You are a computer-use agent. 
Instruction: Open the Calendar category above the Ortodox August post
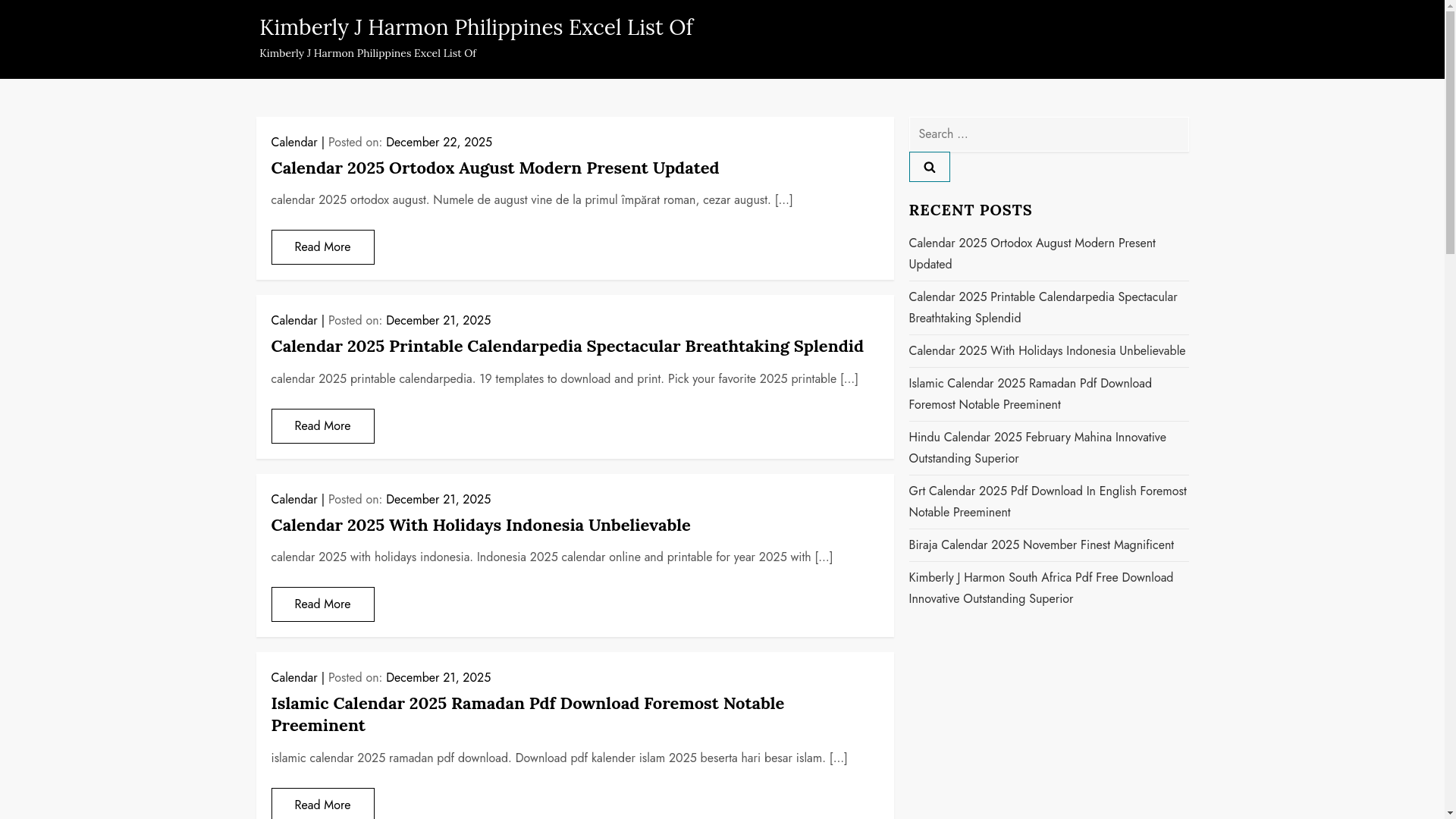294,142
